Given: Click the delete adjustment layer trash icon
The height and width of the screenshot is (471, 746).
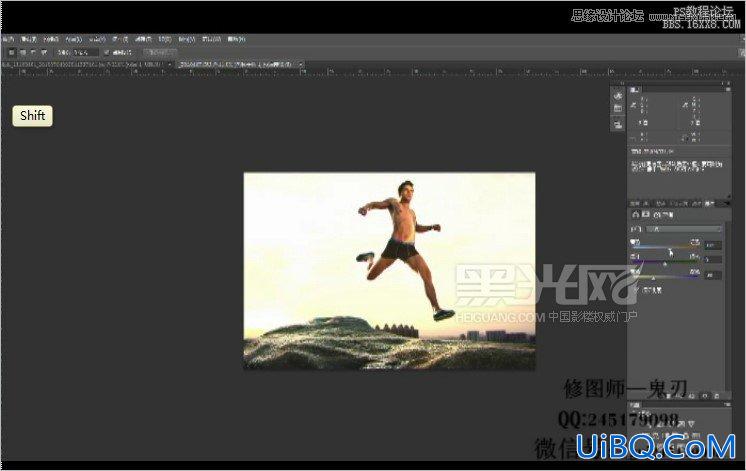Looking at the screenshot, I should (717, 396).
